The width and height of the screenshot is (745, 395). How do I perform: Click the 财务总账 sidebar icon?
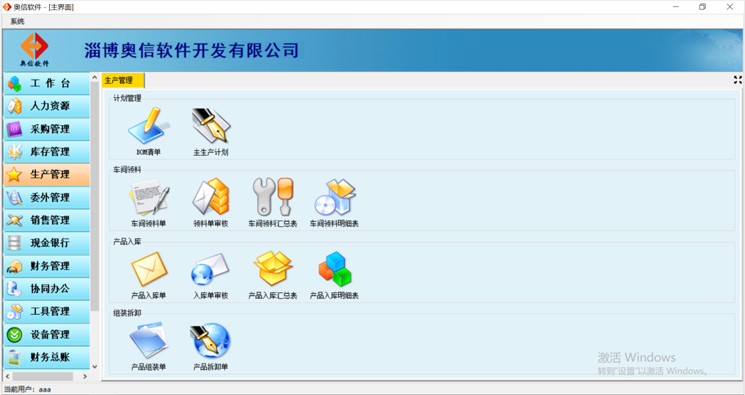pyautogui.click(x=14, y=357)
